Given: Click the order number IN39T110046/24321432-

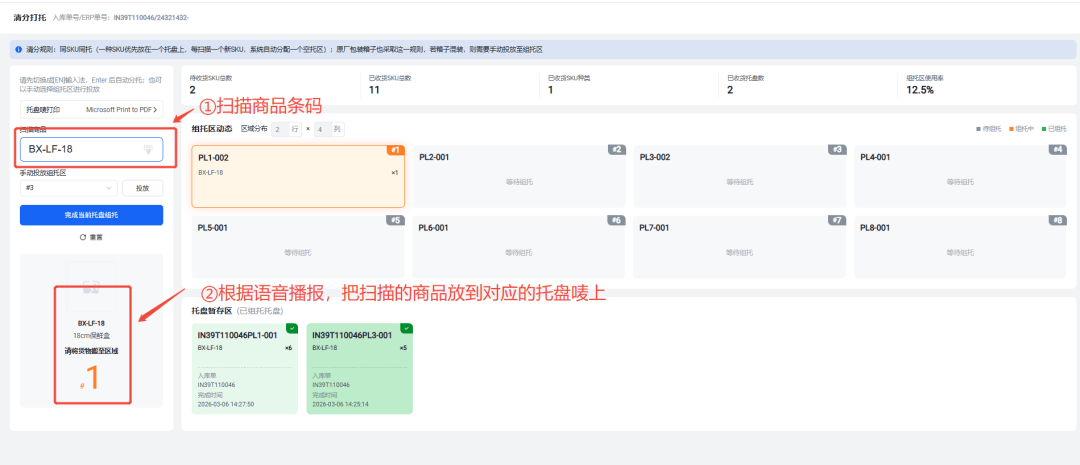Looking at the screenshot, I should pos(152,17).
